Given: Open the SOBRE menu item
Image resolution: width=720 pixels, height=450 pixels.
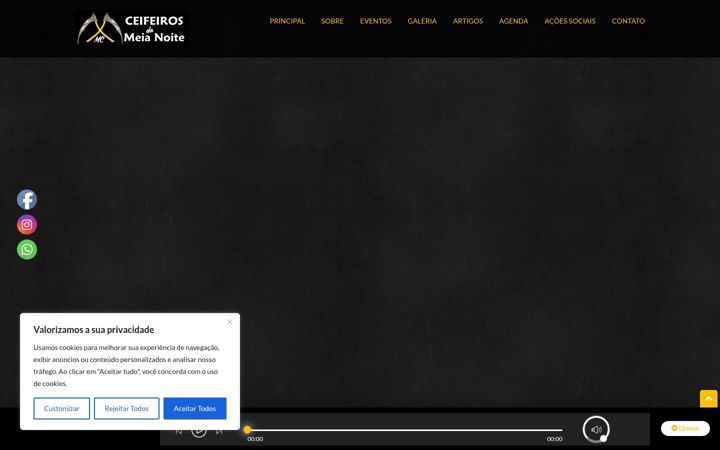Looking at the screenshot, I should click(332, 21).
